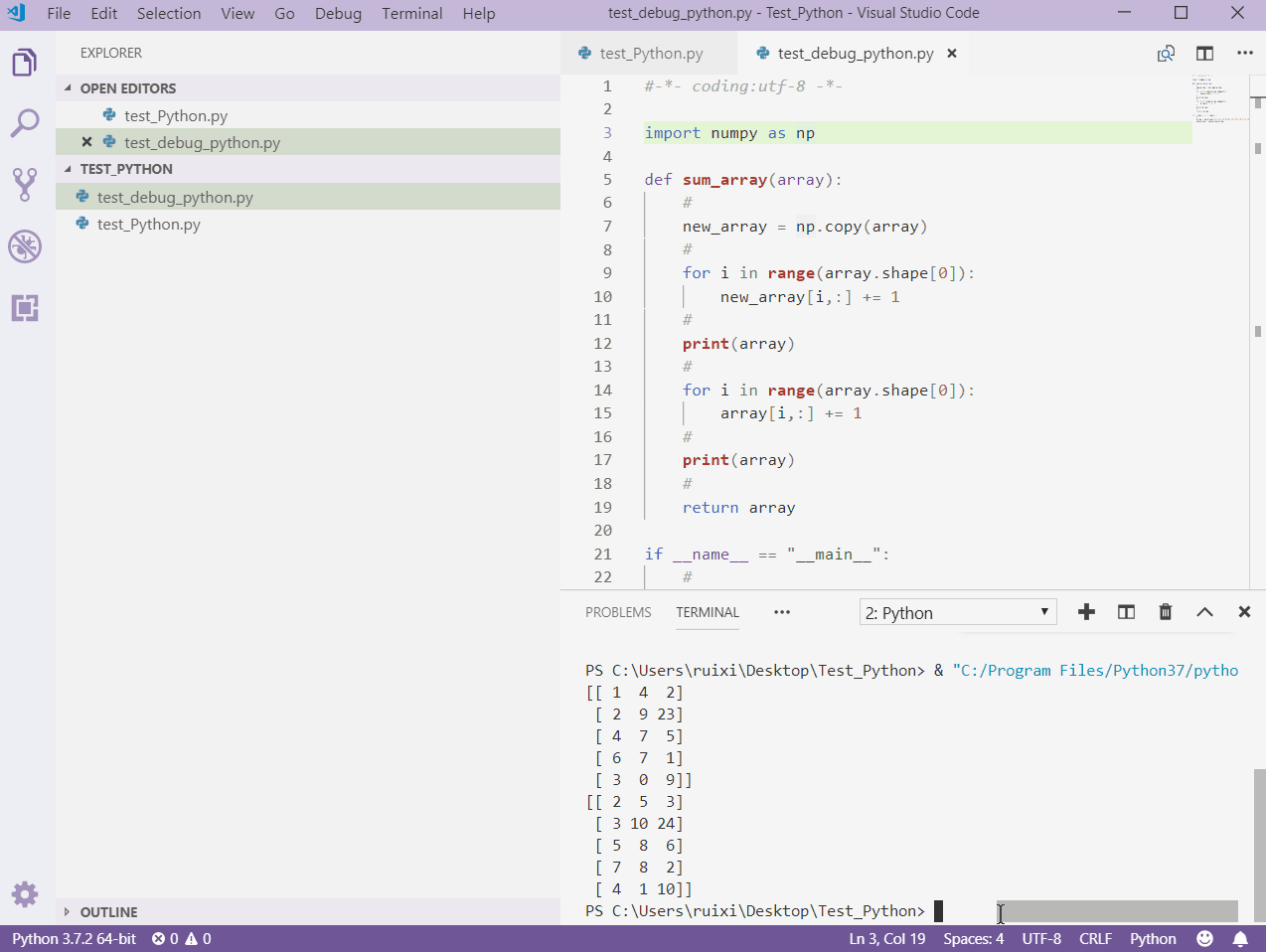The image size is (1266, 952).
Task: Select the terminal dropdown '2: Python'
Action: [958, 612]
